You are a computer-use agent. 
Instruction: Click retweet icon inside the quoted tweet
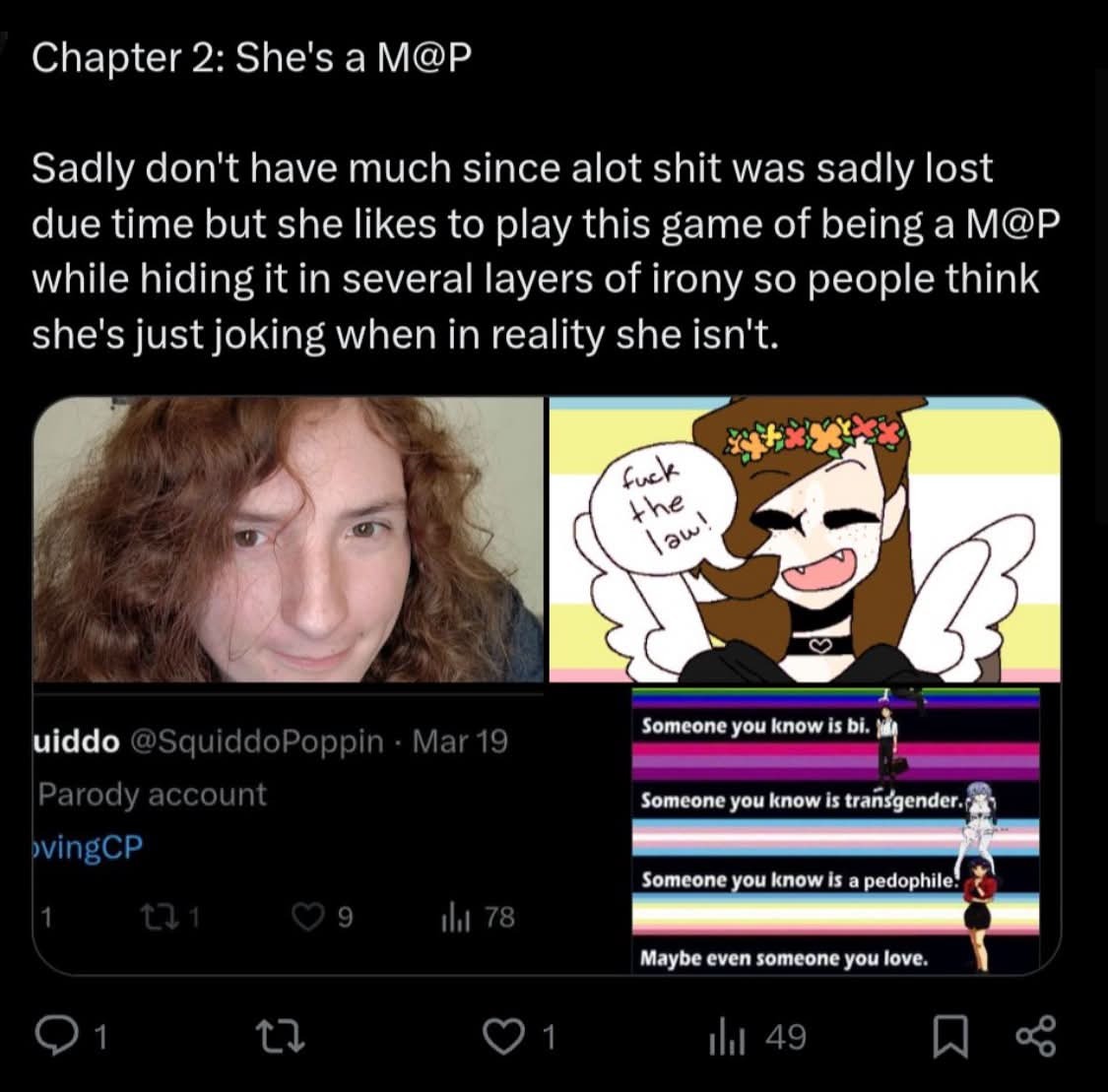[x=152, y=917]
